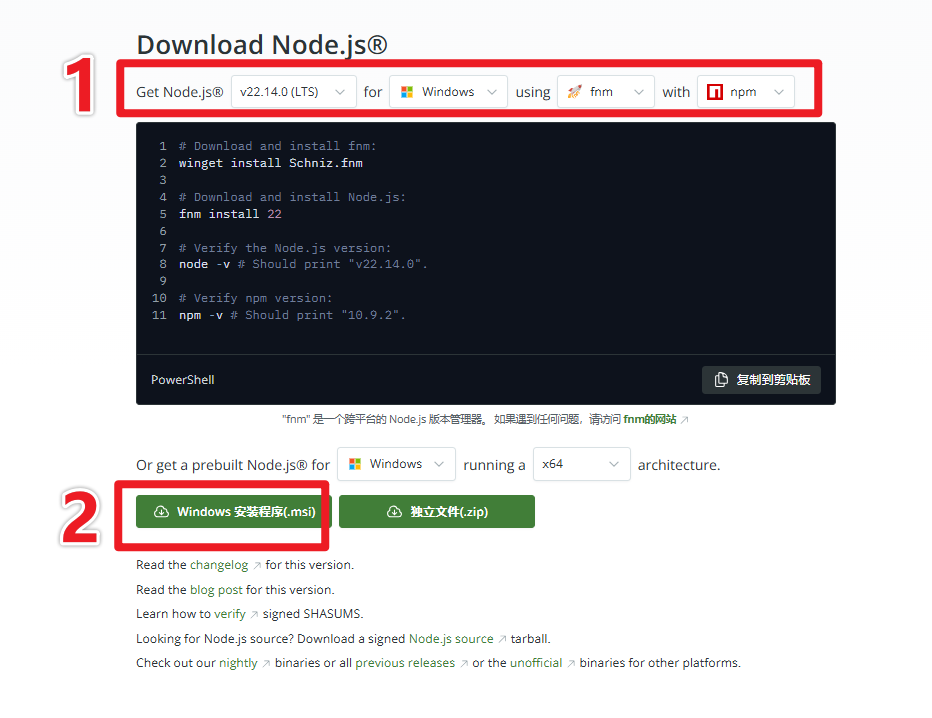Click the external link arrow after verify
Screen dimensions: 932x718
pyautogui.click(x=254, y=615)
